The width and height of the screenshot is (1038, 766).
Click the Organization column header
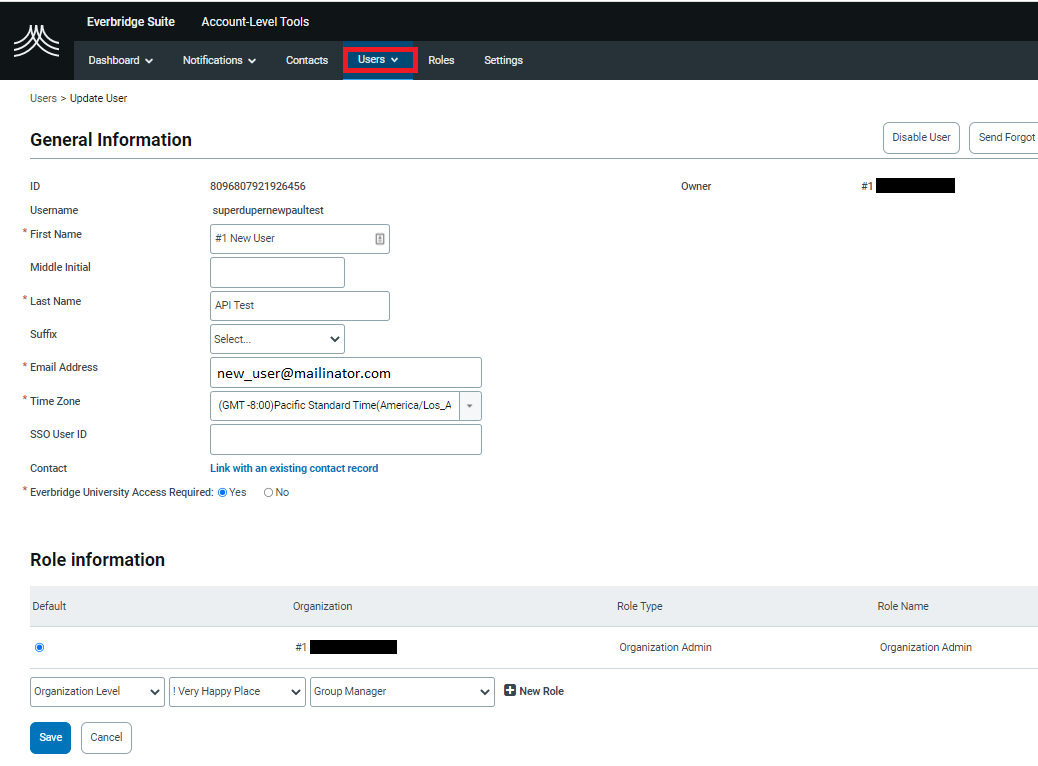tap(322, 606)
